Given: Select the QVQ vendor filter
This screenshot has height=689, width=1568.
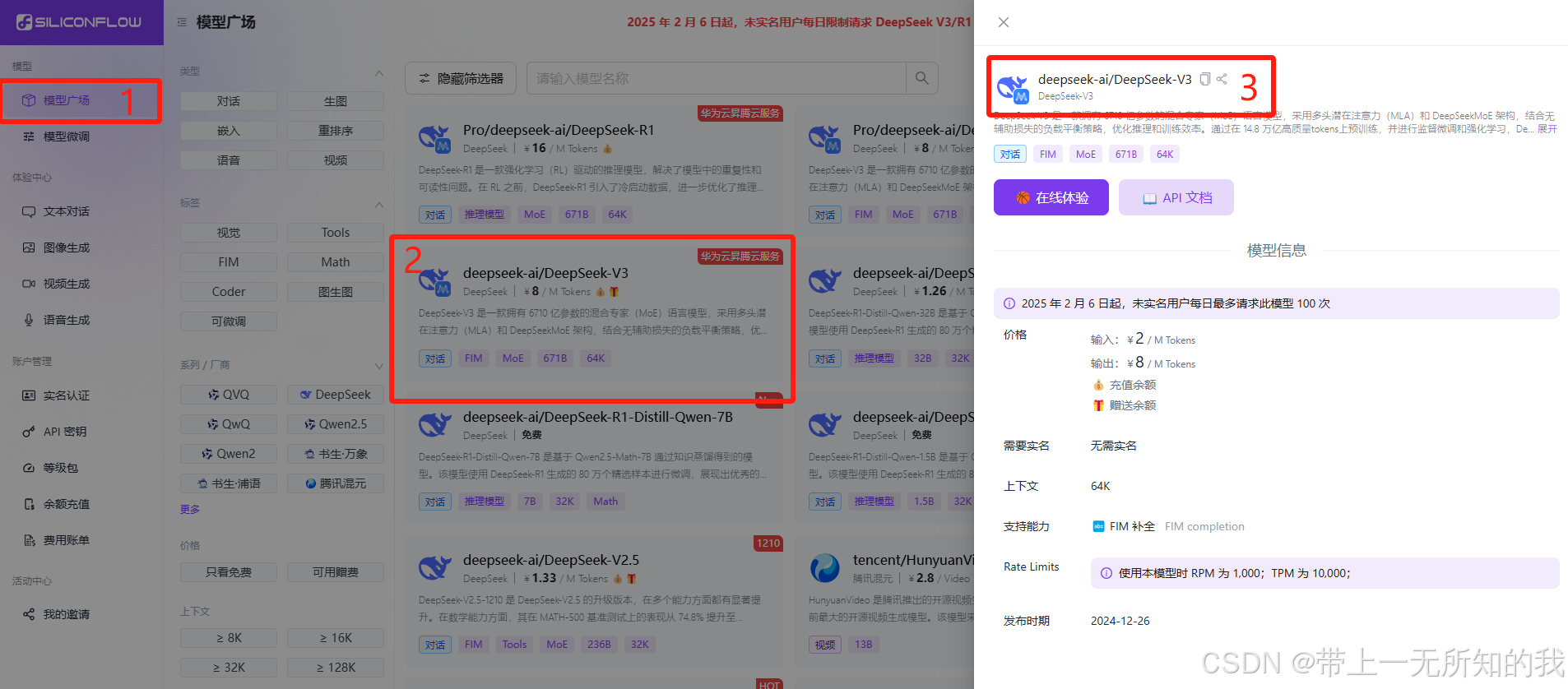Looking at the screenshot, I should coord(229,395).
